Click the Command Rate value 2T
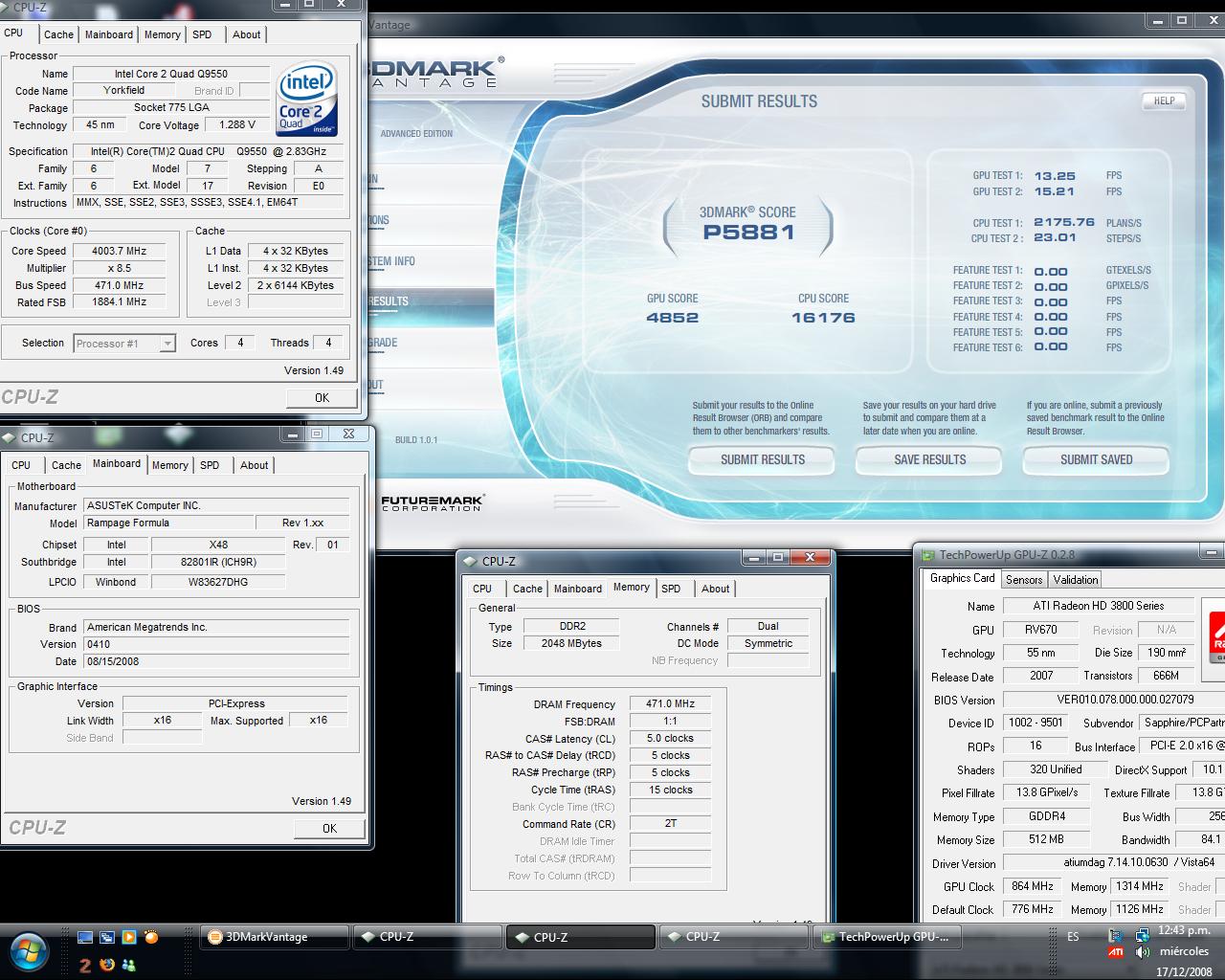Screen dimensions: 1225x980 pos(670,824)
